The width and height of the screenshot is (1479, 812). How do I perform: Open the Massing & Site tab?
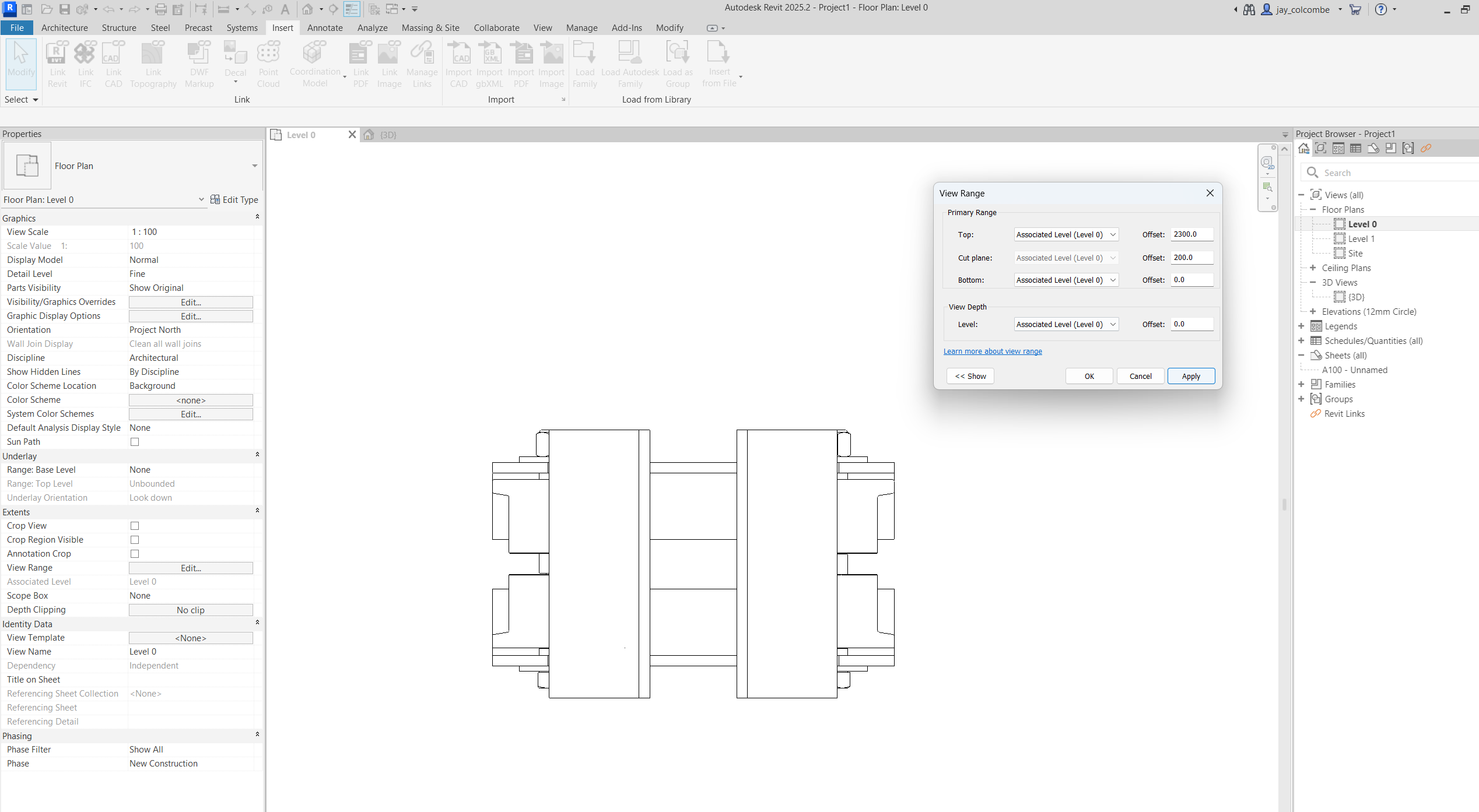tap(430, 27)
